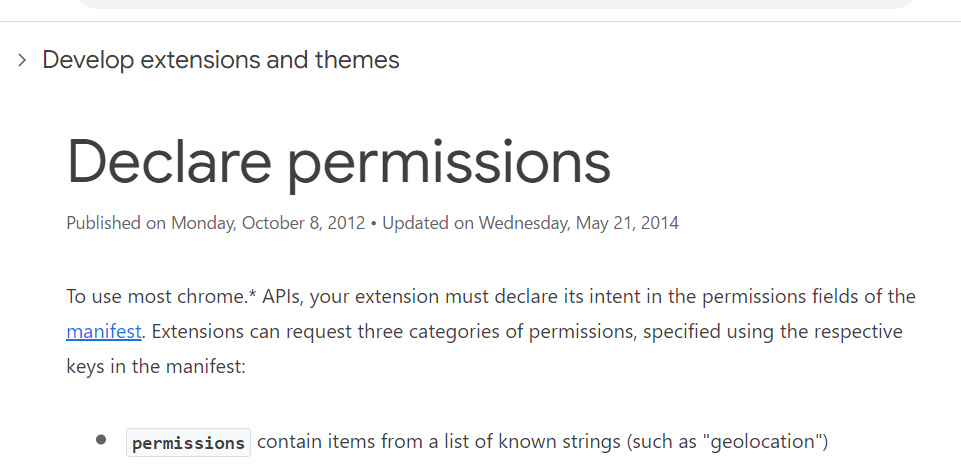Click the word Declare in the heading
The image size is (961, 471).
click(x=170, y=161)
